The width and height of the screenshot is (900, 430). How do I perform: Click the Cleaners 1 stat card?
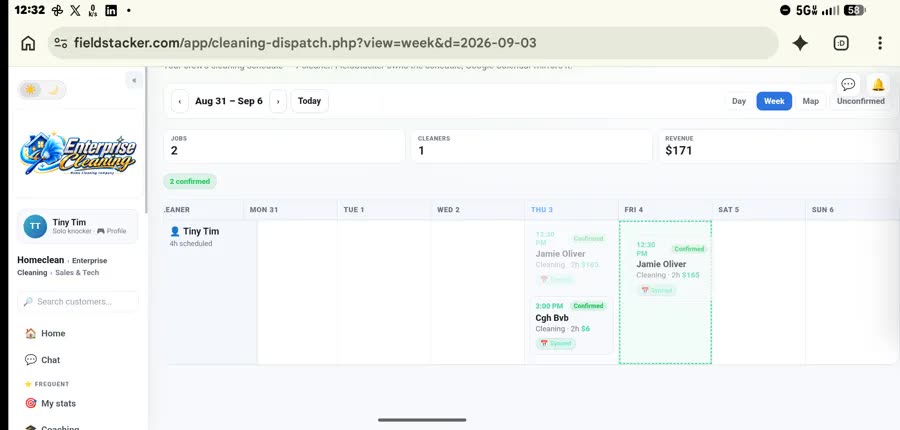(532, 146)
